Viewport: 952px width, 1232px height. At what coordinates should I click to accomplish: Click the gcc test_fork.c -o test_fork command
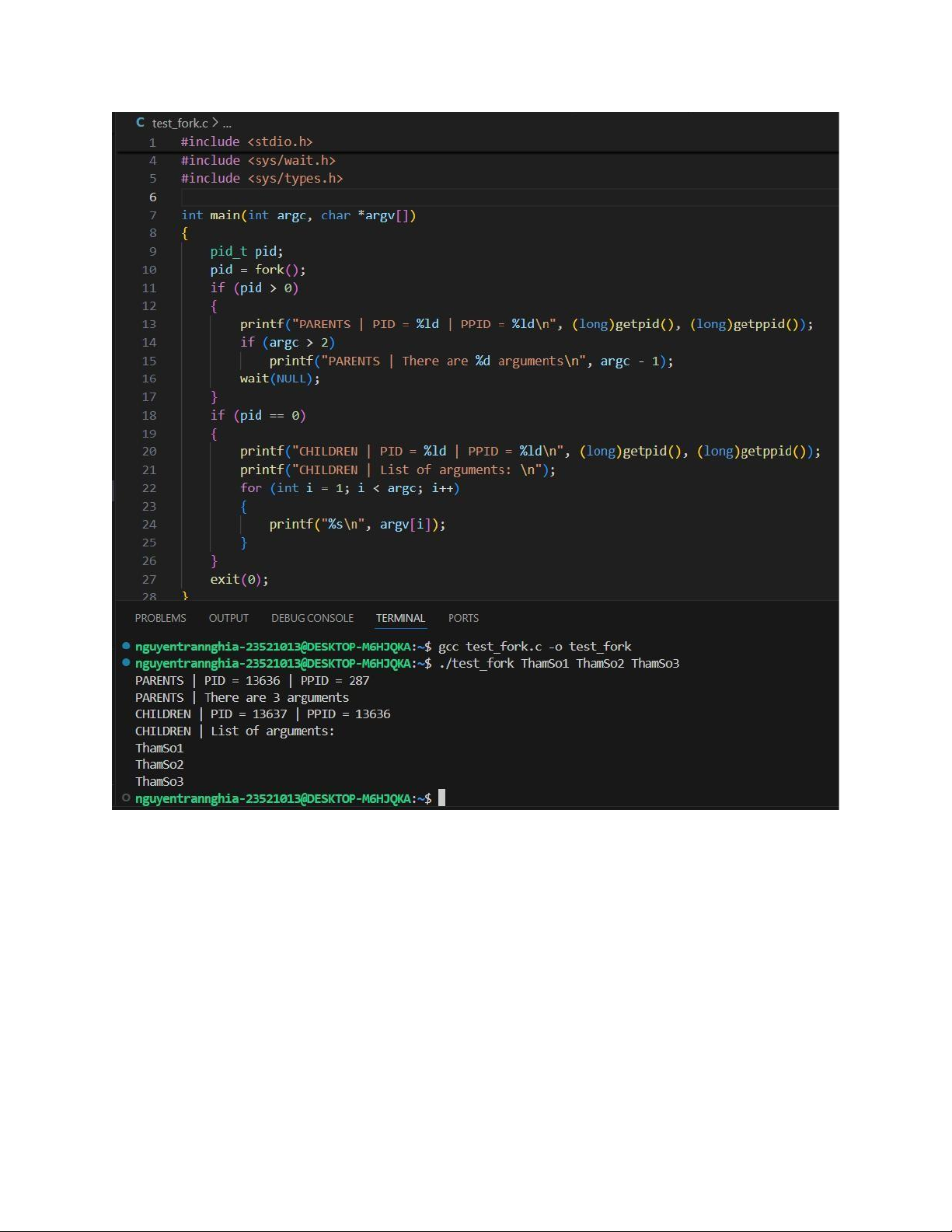[535, 647]
